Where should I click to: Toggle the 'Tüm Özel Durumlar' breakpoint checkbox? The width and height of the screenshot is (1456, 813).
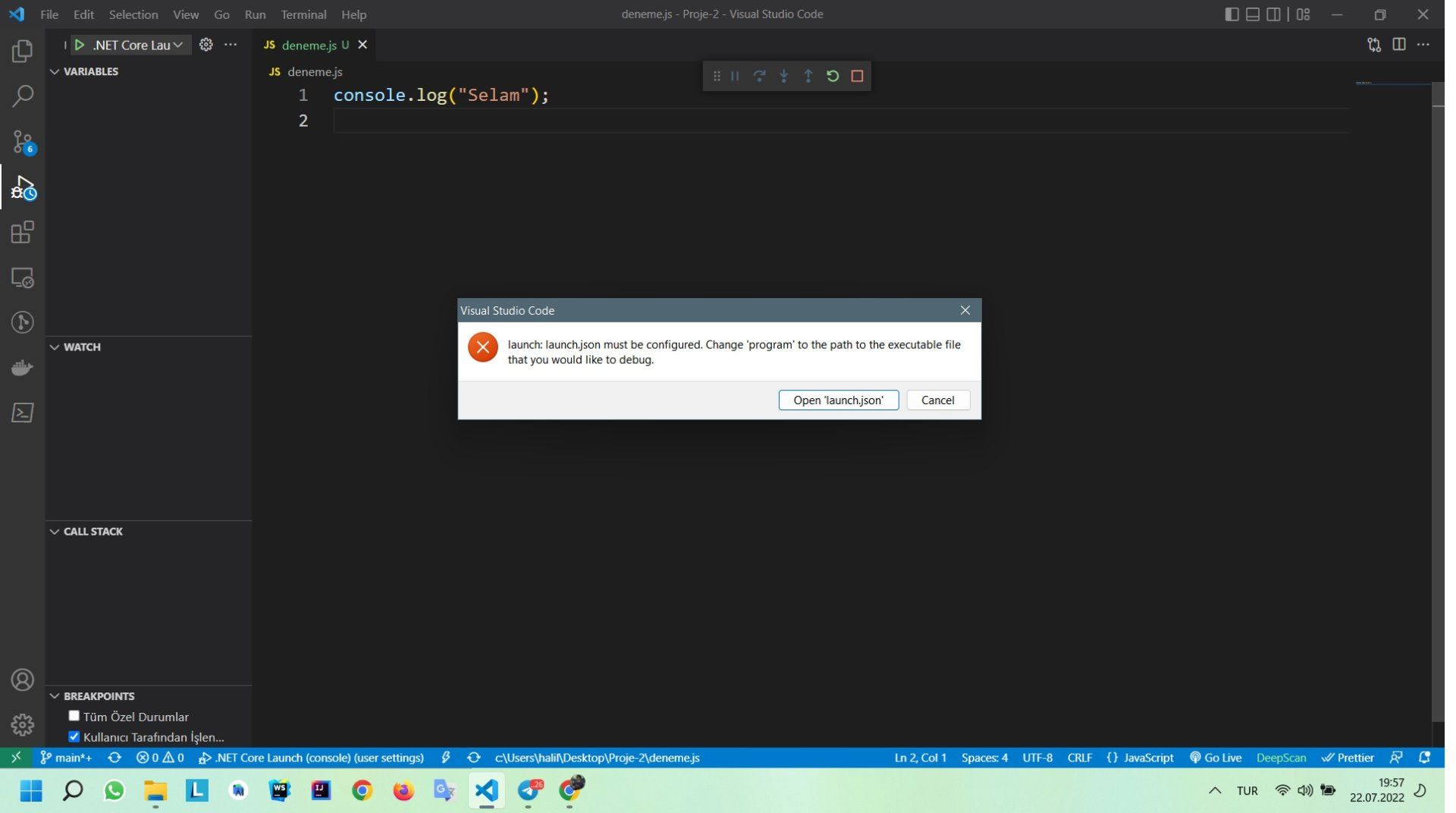coord(74,716)
